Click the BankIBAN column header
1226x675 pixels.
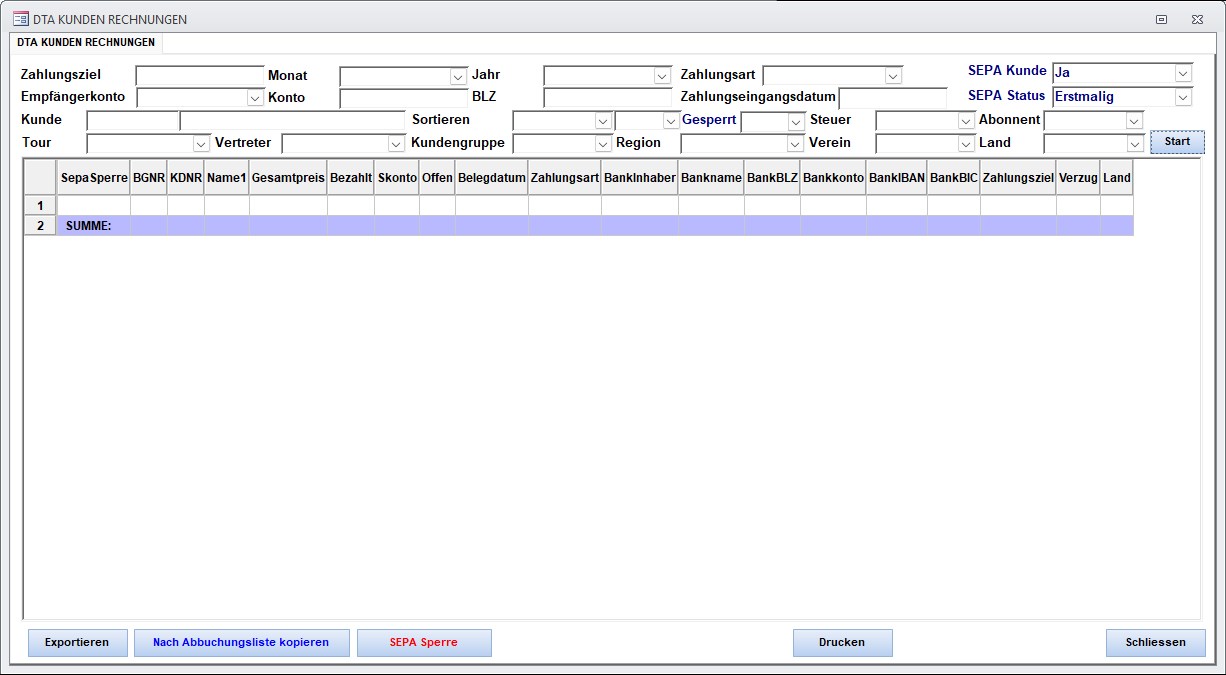coord(896,177)
